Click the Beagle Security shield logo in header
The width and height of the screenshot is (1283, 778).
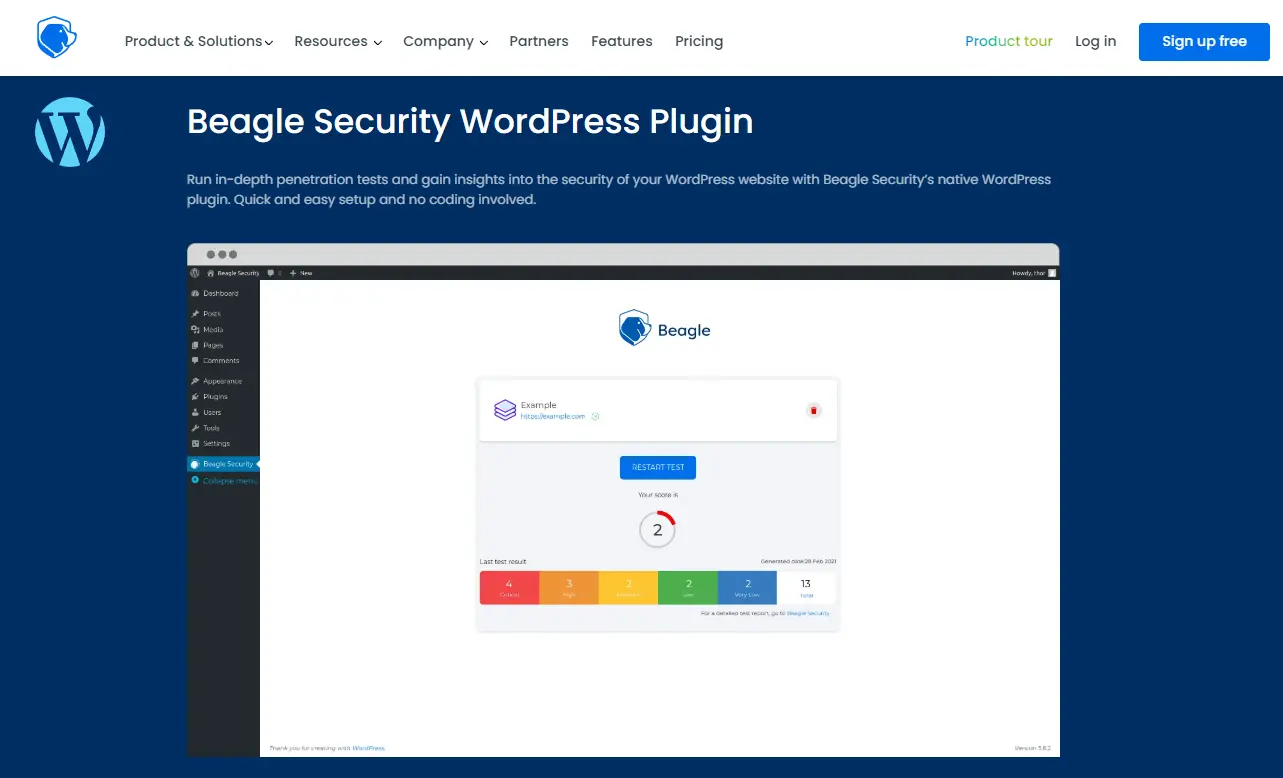click(x=57, y=37)
